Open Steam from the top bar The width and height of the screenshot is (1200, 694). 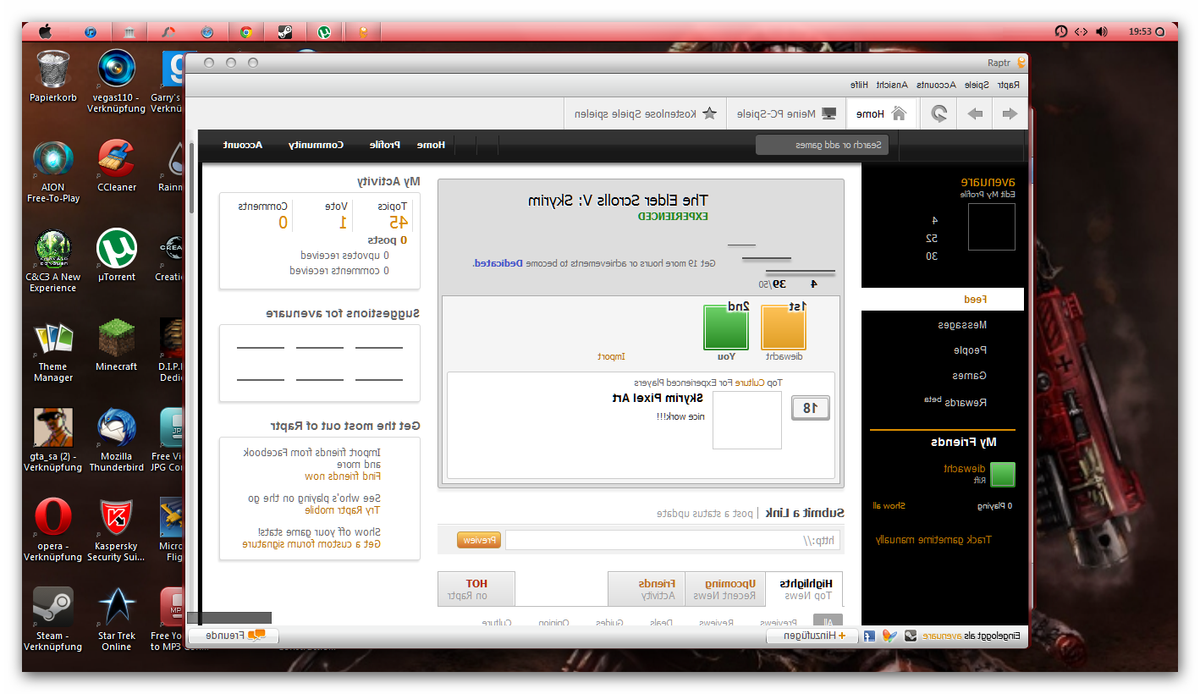[x=284, y=31]
